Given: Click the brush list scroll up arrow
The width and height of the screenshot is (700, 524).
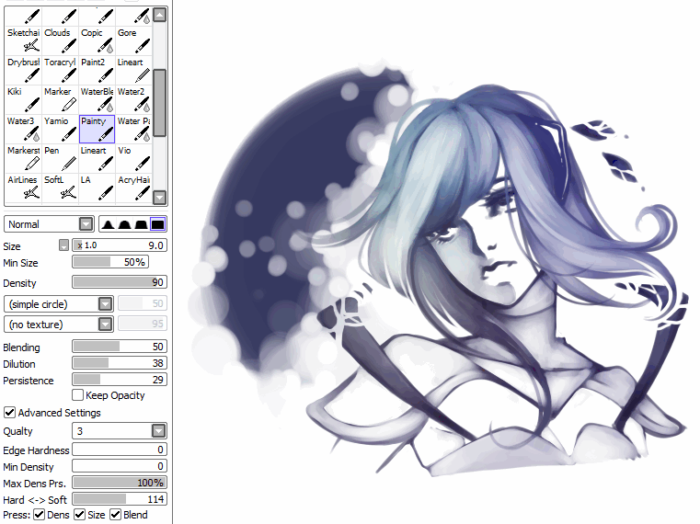Looking at the screenshot, I should click(x=159, y=15).
